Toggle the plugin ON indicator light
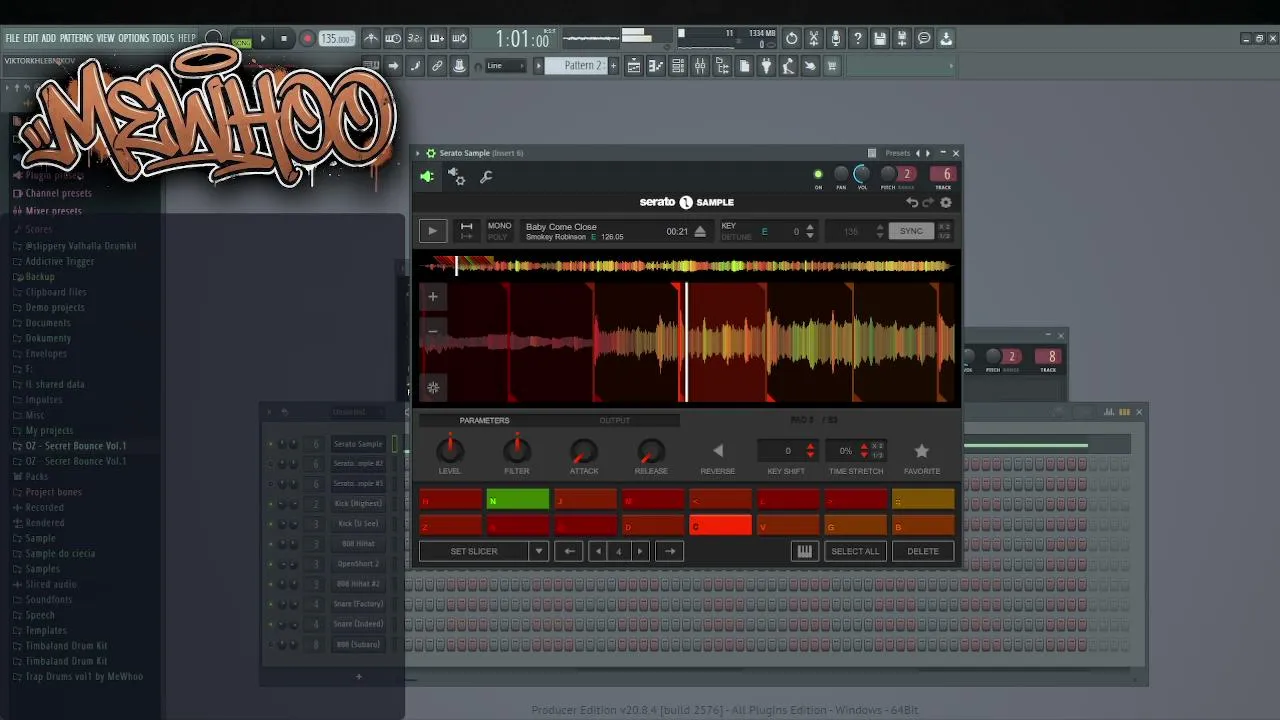The width and height of the screenshot is (1280, 720). click(x=818, y=175)
